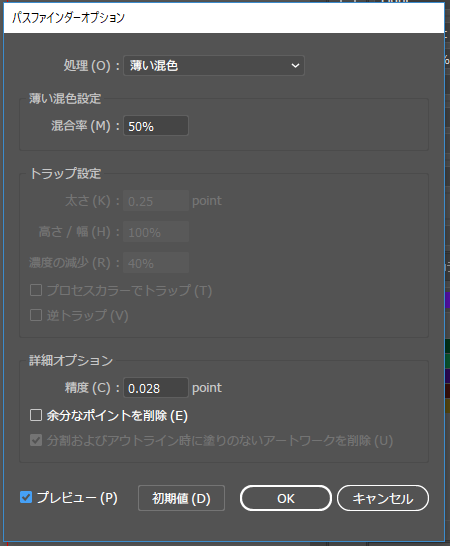Click the 混合率 (M) label
Image resolution: width=450 pixels, height=546 pixels.
coord(80,126)
